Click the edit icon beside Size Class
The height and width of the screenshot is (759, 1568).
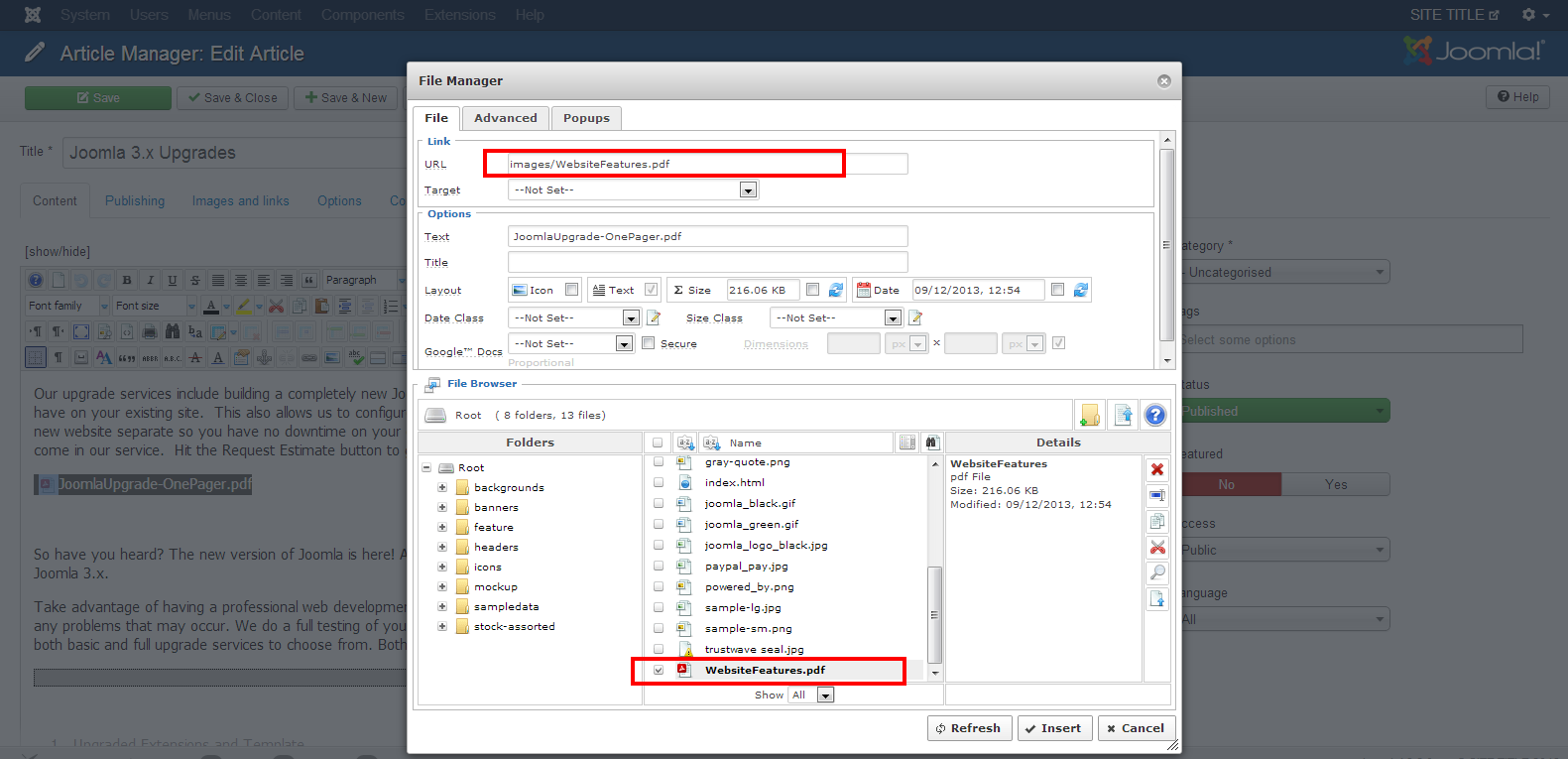pyautogui.click(x=915, y=317)
